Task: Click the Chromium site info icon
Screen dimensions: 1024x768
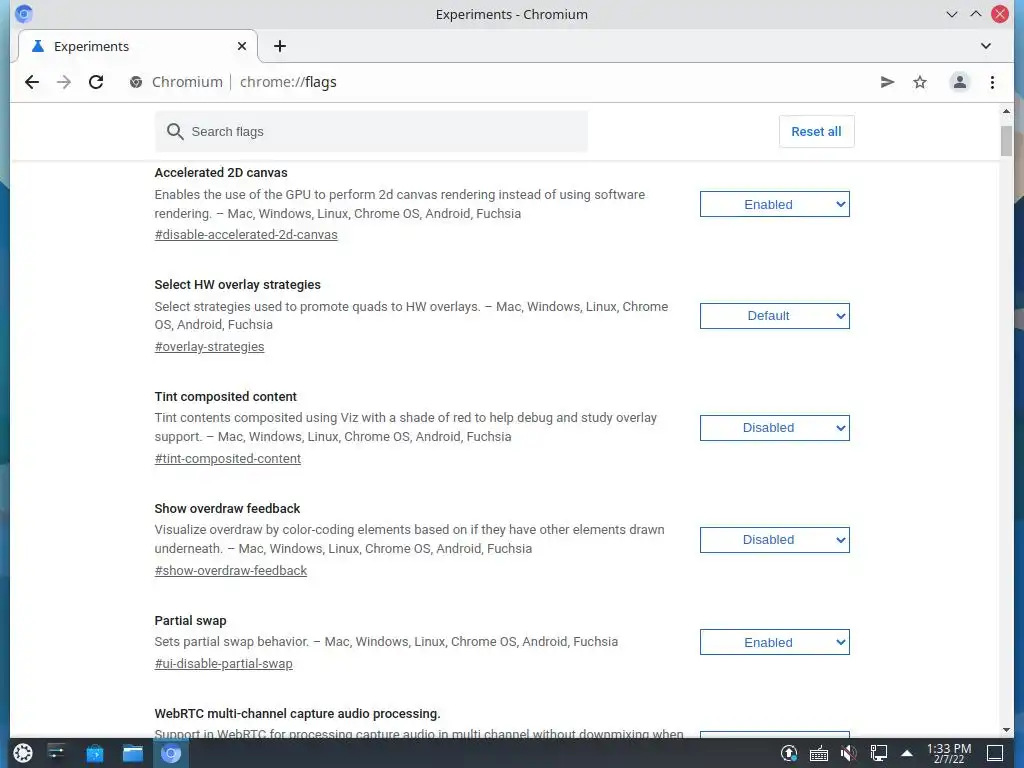Action: coord(136,82)
